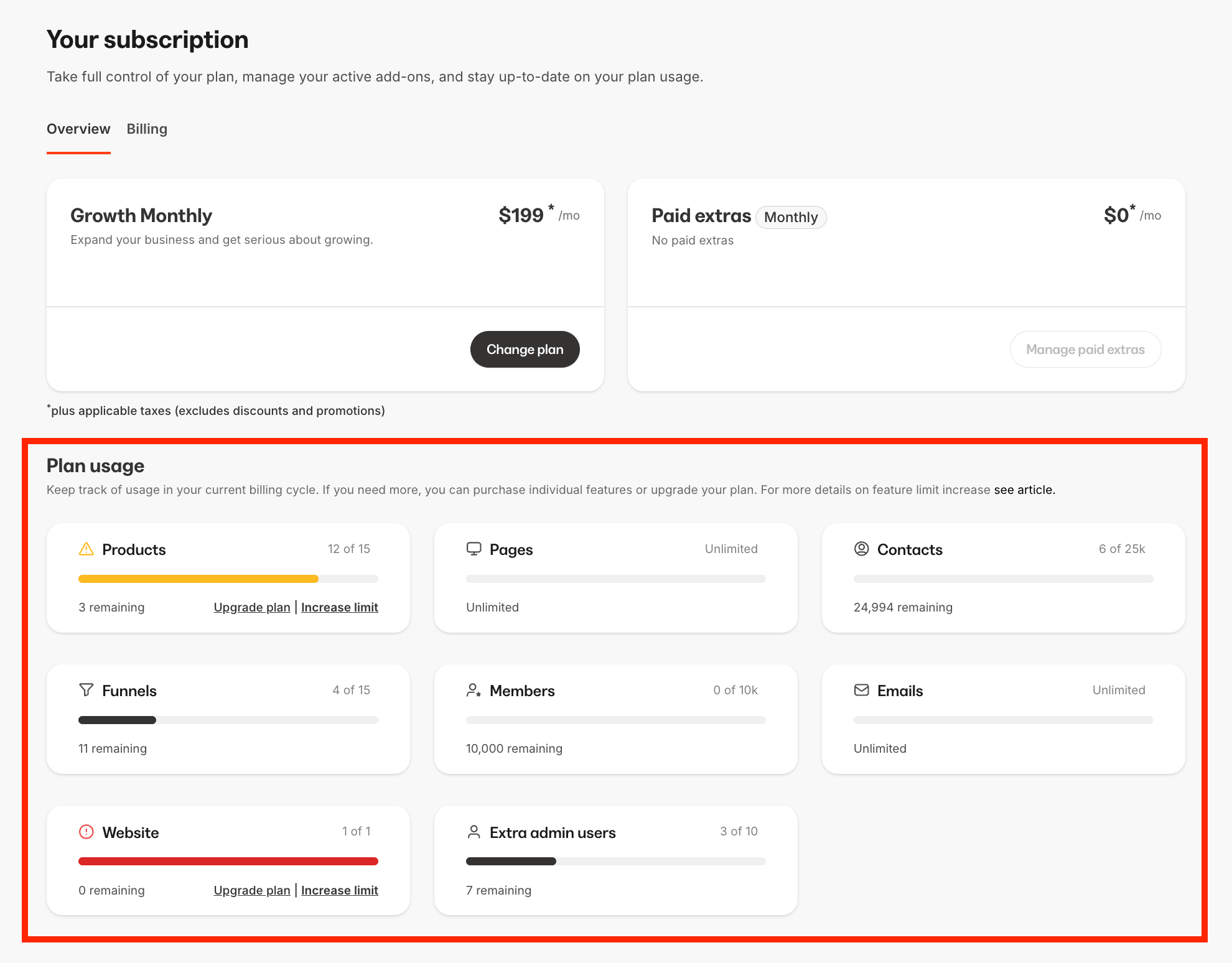
Task: Click the person icon beside Extra admin users
Action: click(474, 832)
